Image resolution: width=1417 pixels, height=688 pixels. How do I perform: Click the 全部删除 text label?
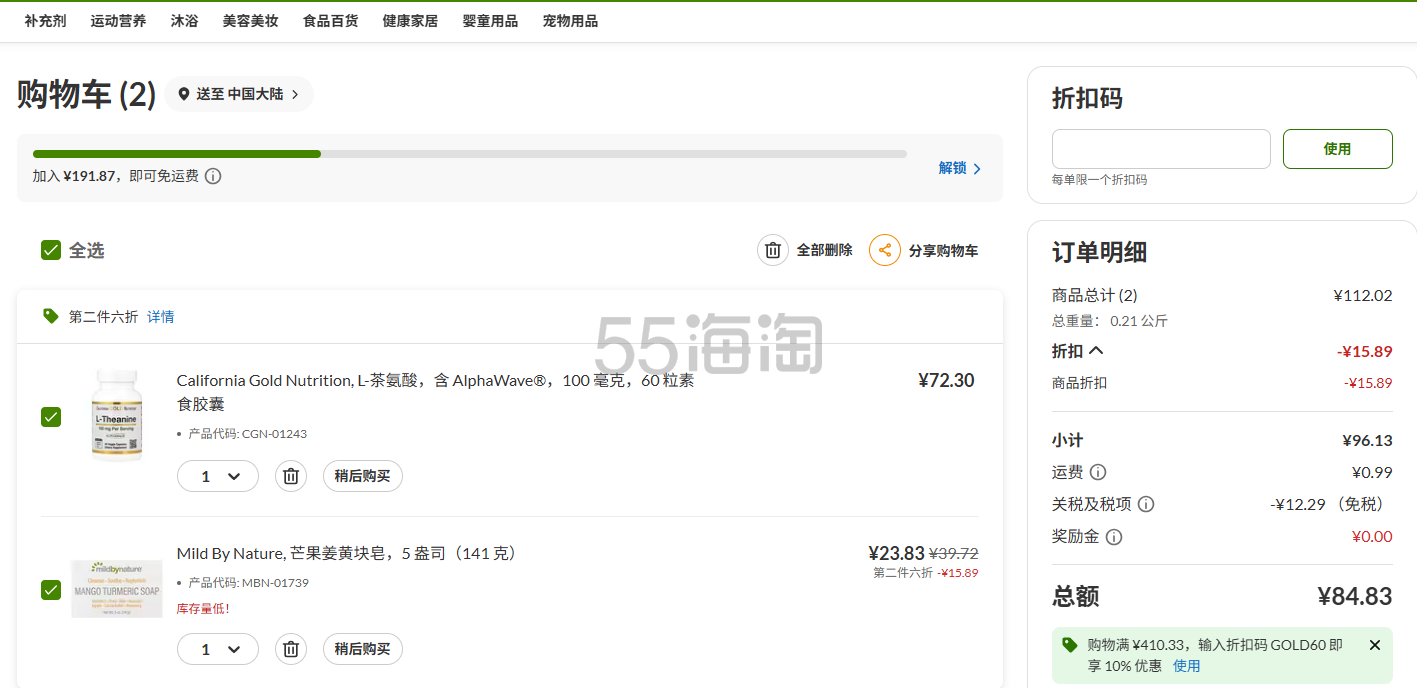tap(824, 250)
